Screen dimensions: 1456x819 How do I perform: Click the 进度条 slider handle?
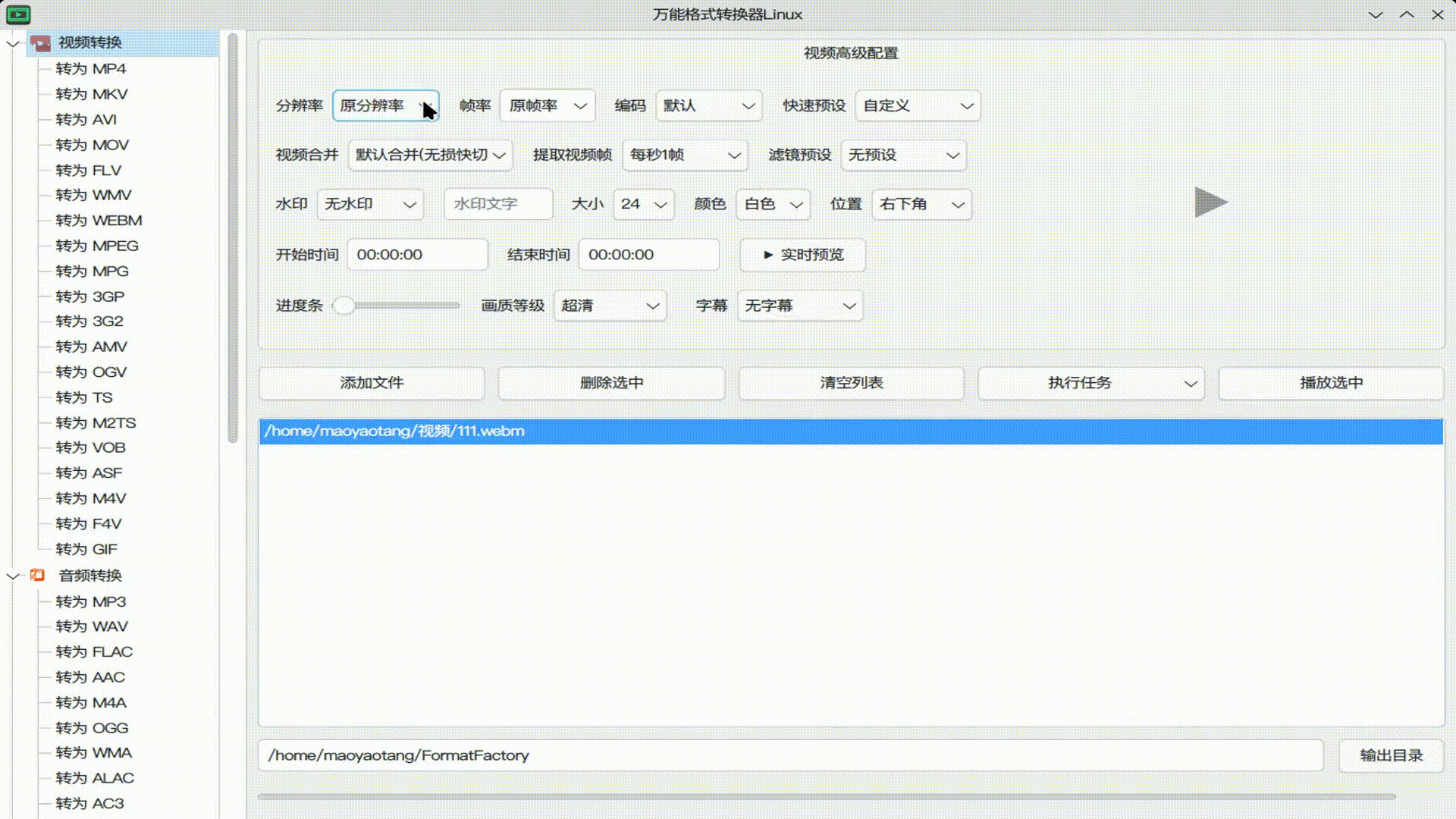click(344, 306)
